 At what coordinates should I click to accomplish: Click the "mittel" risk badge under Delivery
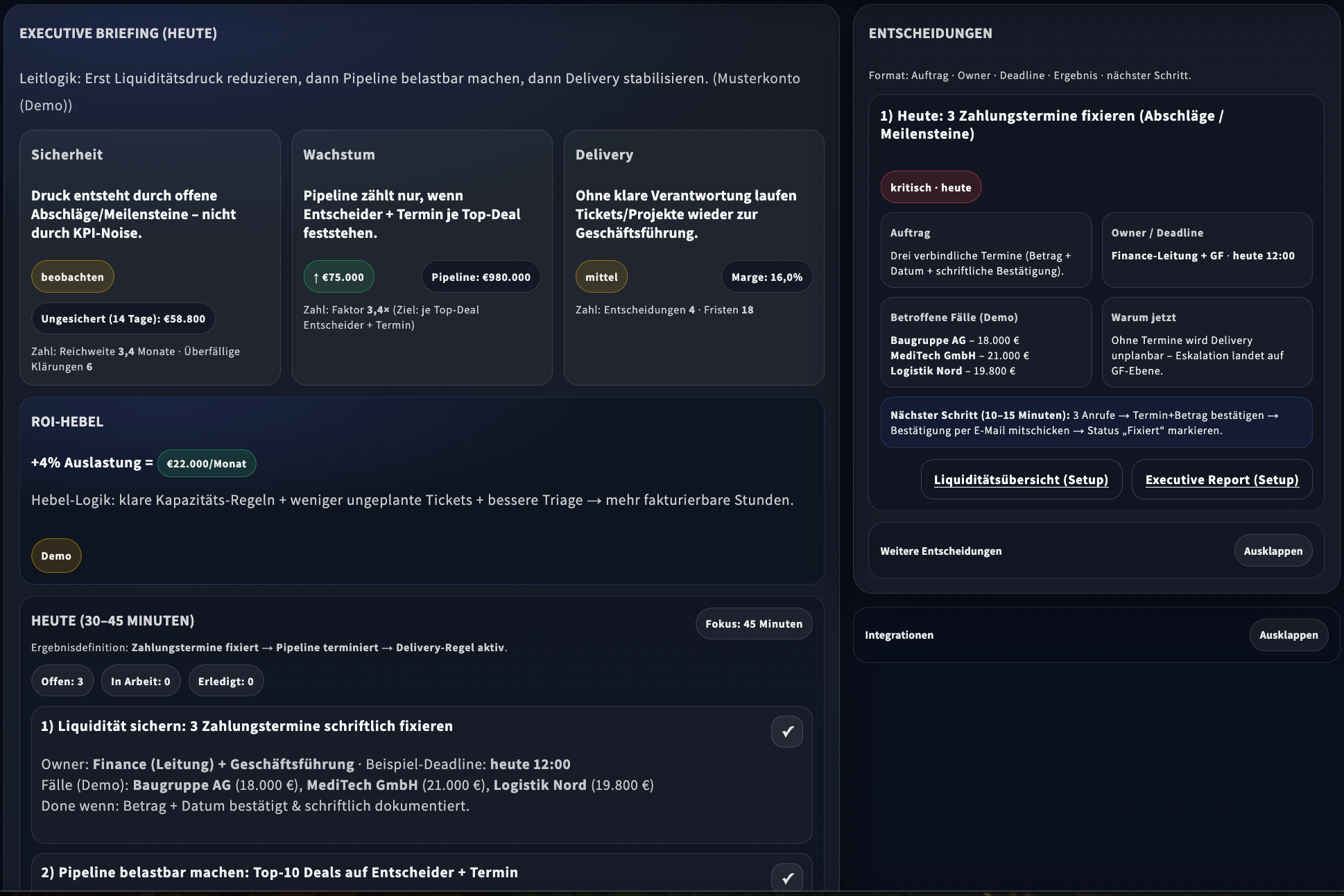[x=601, y=276]
